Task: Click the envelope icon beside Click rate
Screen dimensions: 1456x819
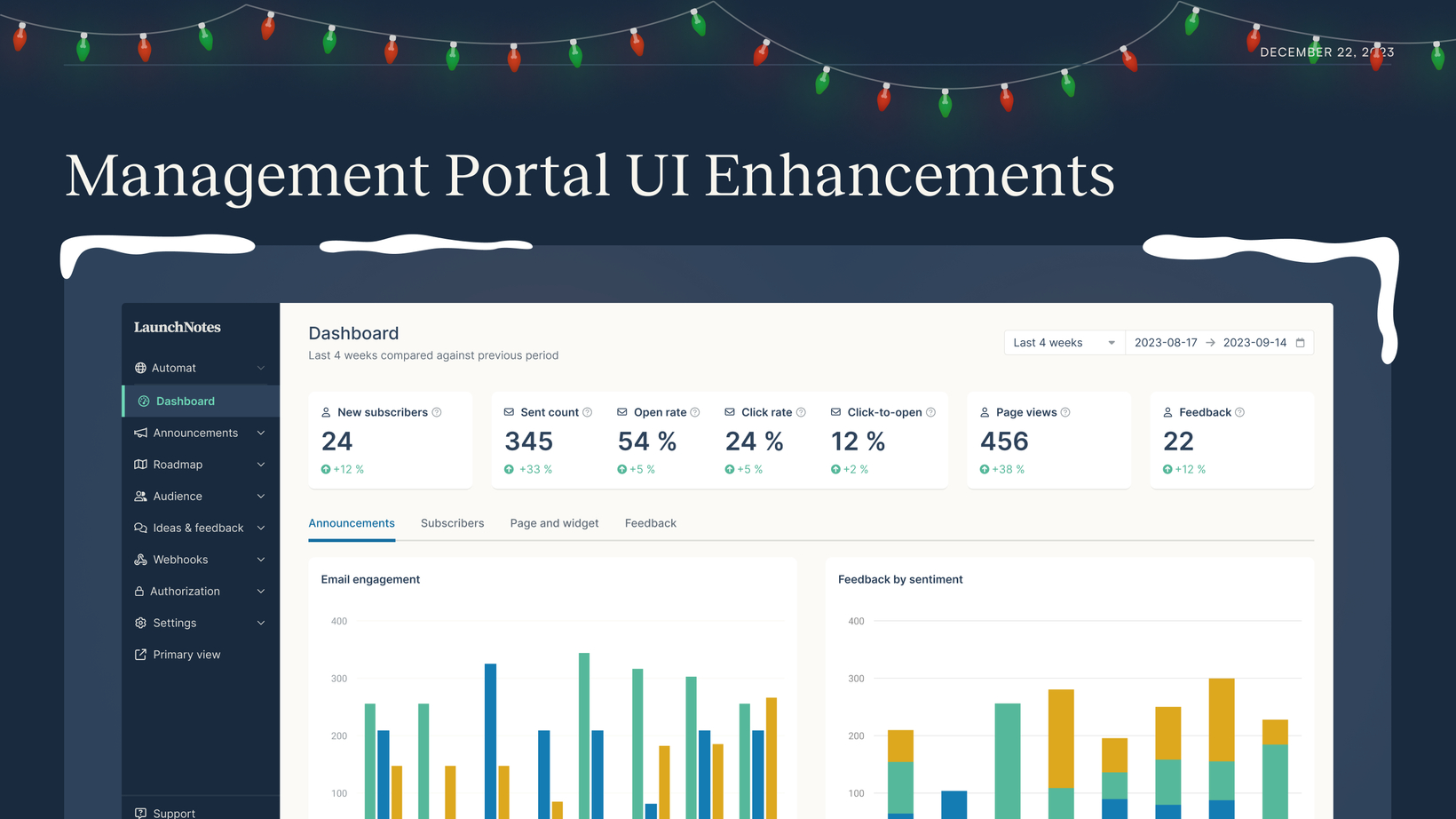Action: pyautogui.click(x=730, y=412)
